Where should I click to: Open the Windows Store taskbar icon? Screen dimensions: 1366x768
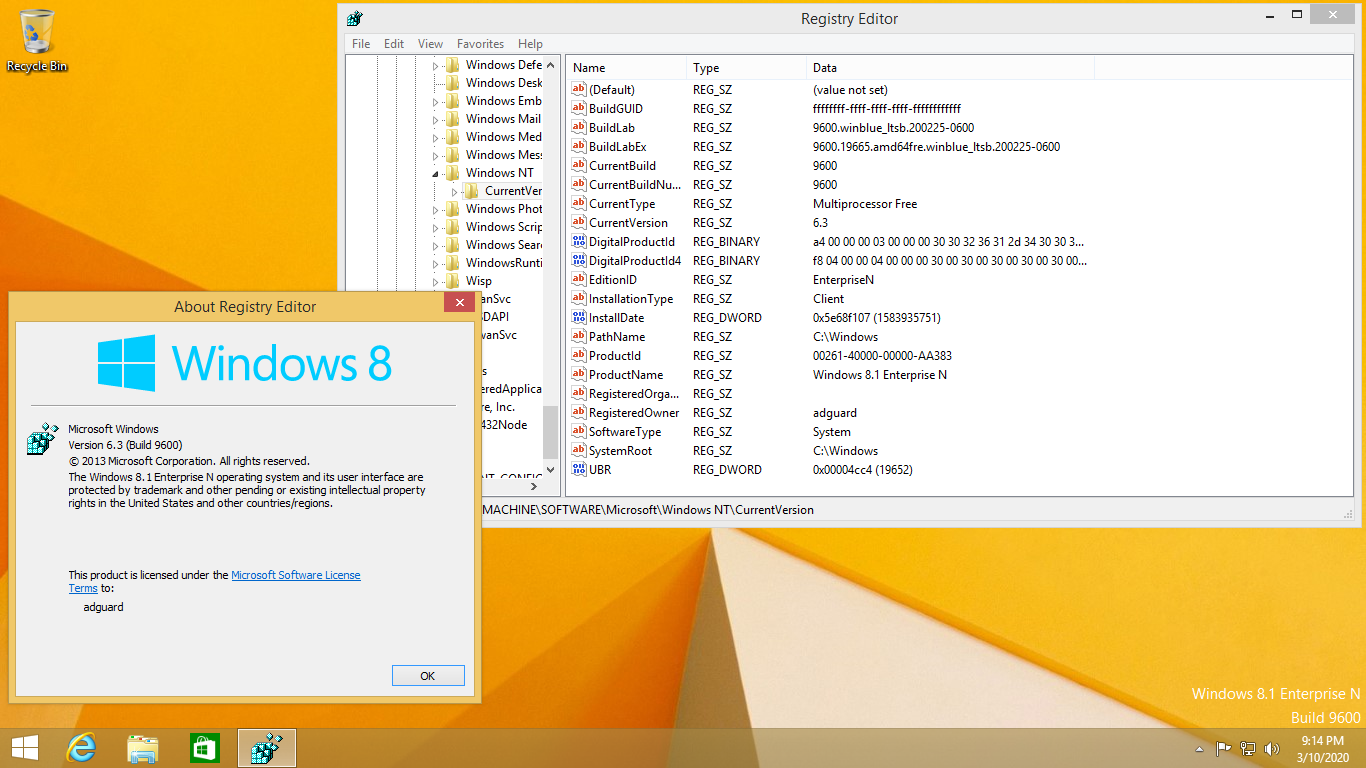[204, 748]
